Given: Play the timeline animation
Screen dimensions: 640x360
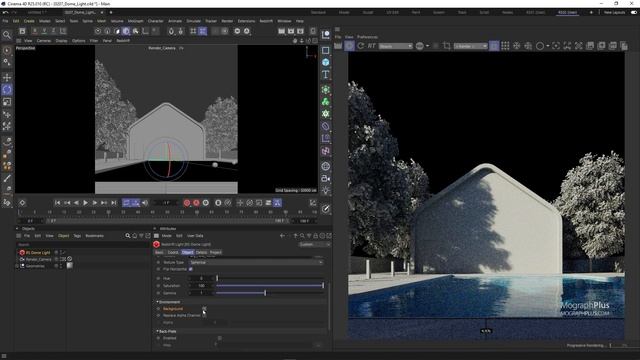Looking at the screenshot, I should point(85,203).
